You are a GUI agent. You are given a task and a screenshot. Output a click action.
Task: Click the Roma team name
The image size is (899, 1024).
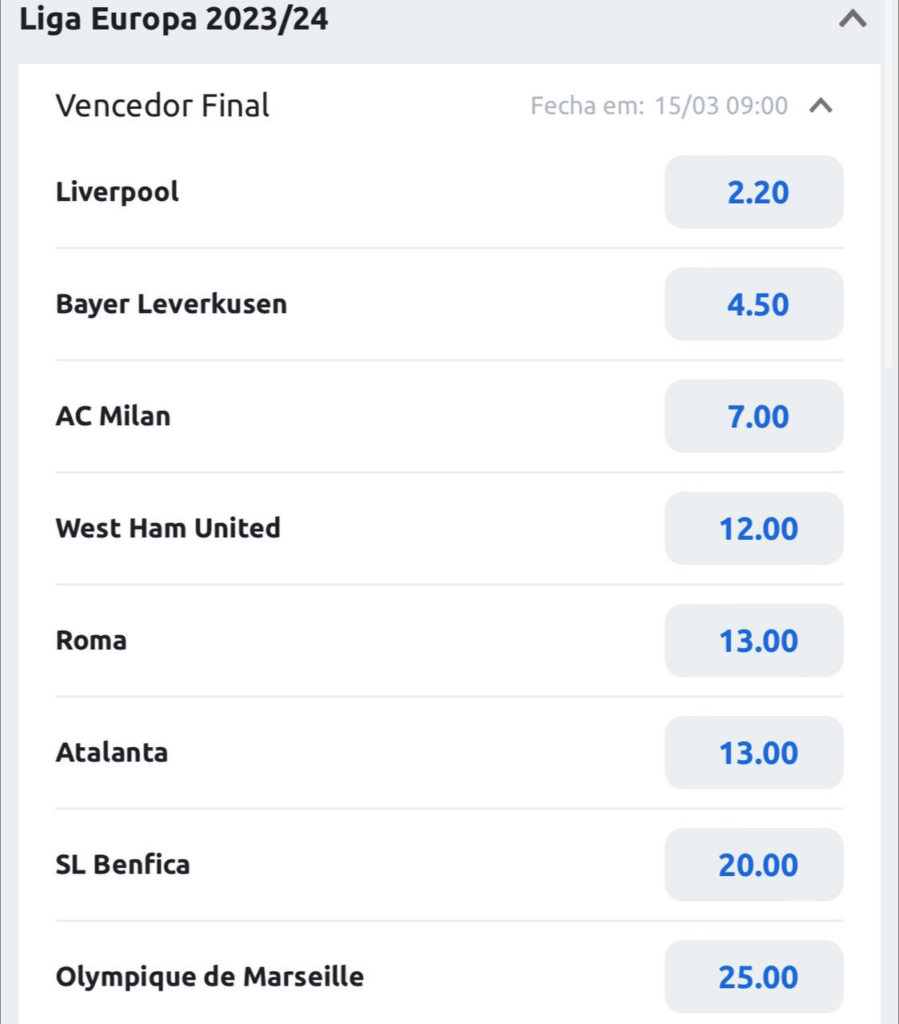(91, 640)
